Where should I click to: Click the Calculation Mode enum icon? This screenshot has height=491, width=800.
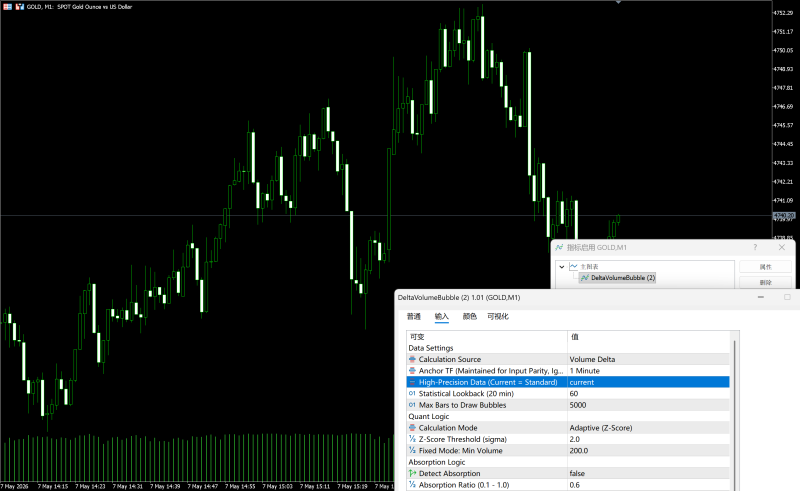(x=412, y=428)
